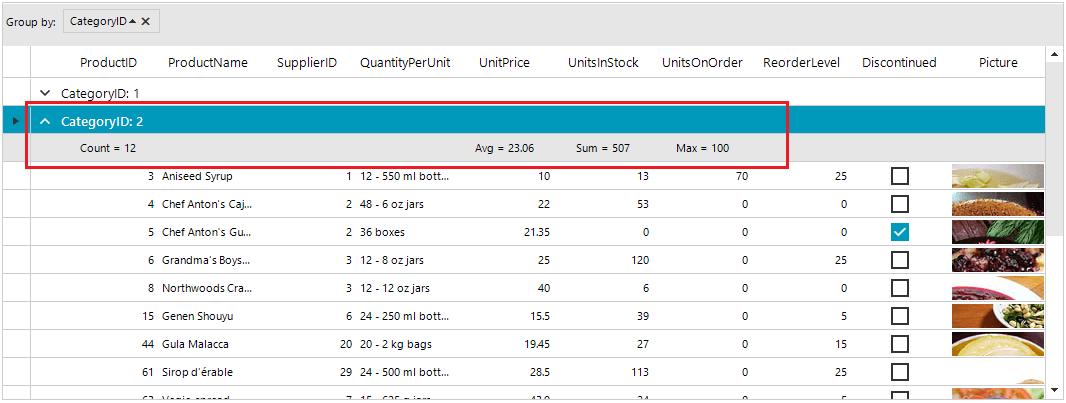Screen dimensions: 1066x403
Task: Click the Discontinued column header
Action: (x=899, y=62)
